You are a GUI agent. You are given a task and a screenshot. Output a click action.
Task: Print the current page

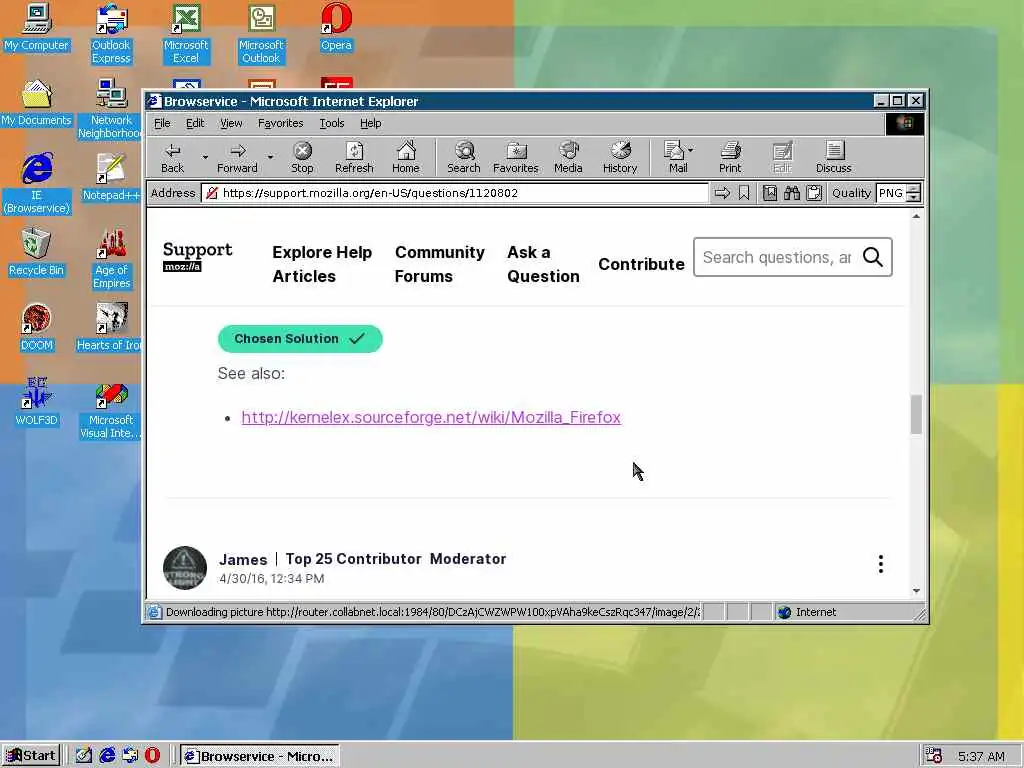[730, 158]
